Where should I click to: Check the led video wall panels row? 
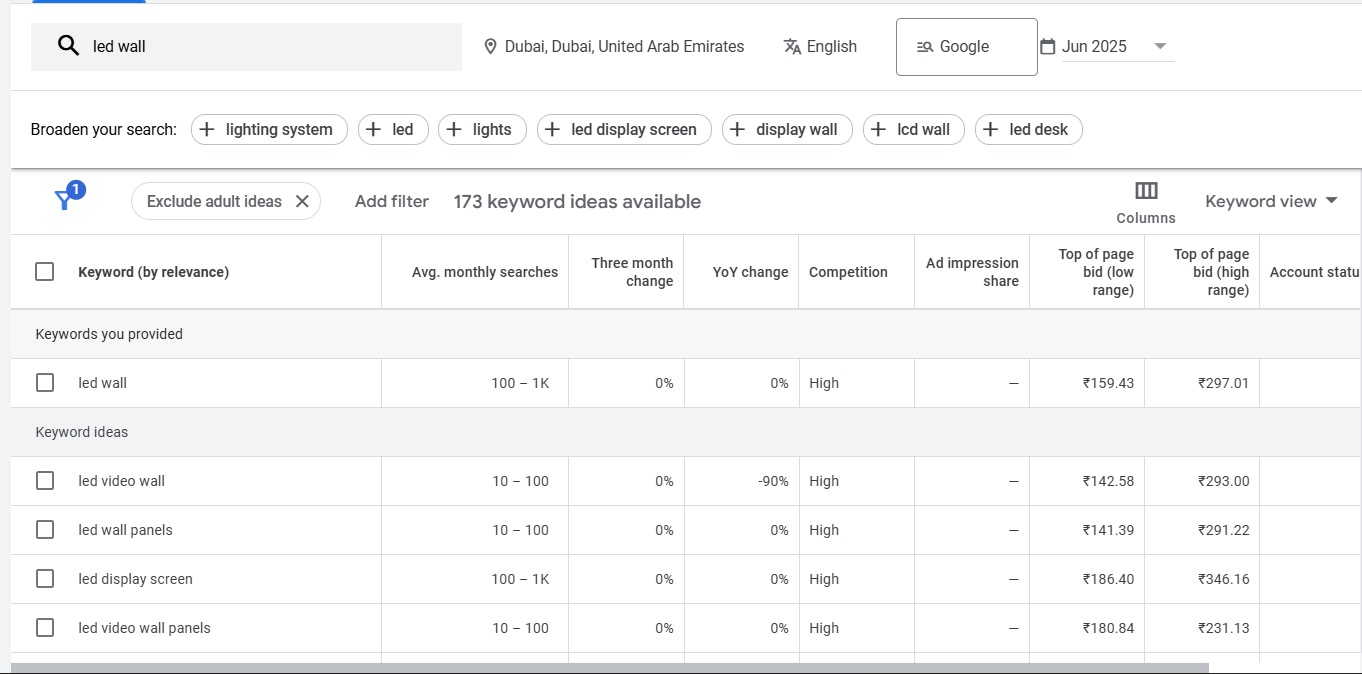pyautogui.click(x=45, y=628)
